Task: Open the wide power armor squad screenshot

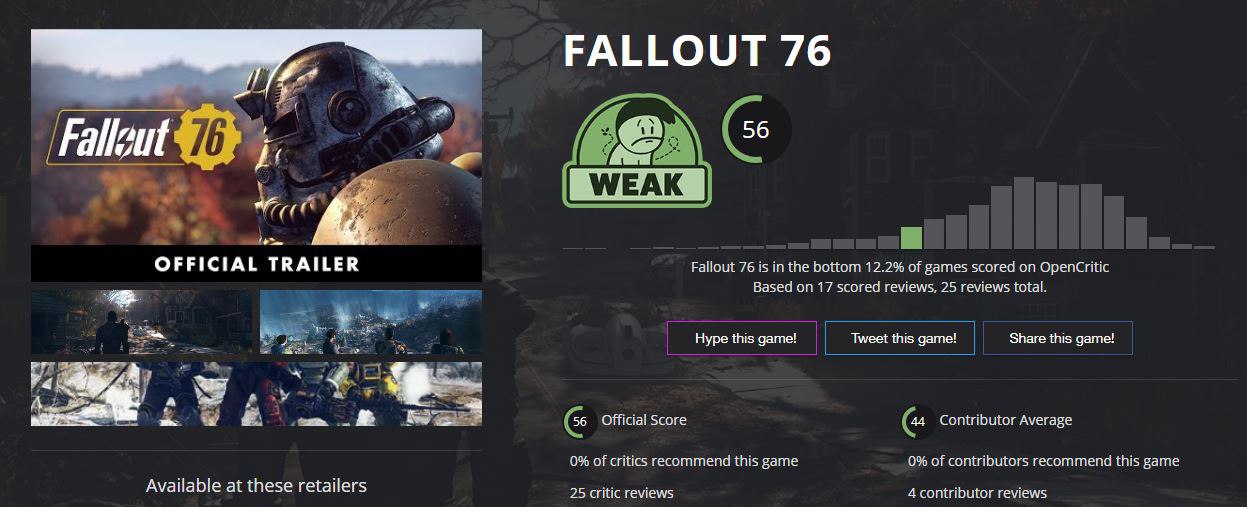Action: click(x=256, y=394)
